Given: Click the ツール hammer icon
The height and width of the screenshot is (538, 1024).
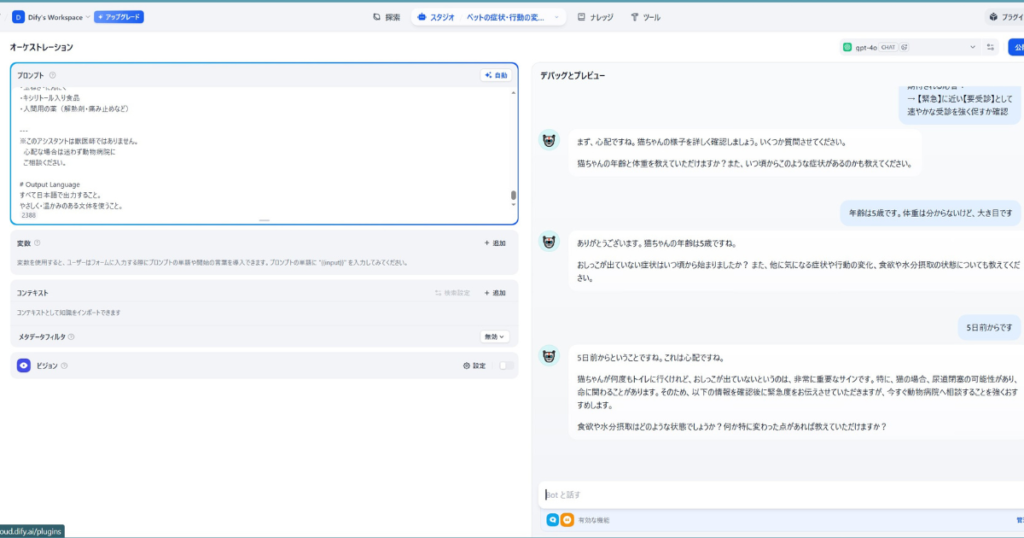Looking at the screenshot, I should pyautogui.click(x=634, y=17).
